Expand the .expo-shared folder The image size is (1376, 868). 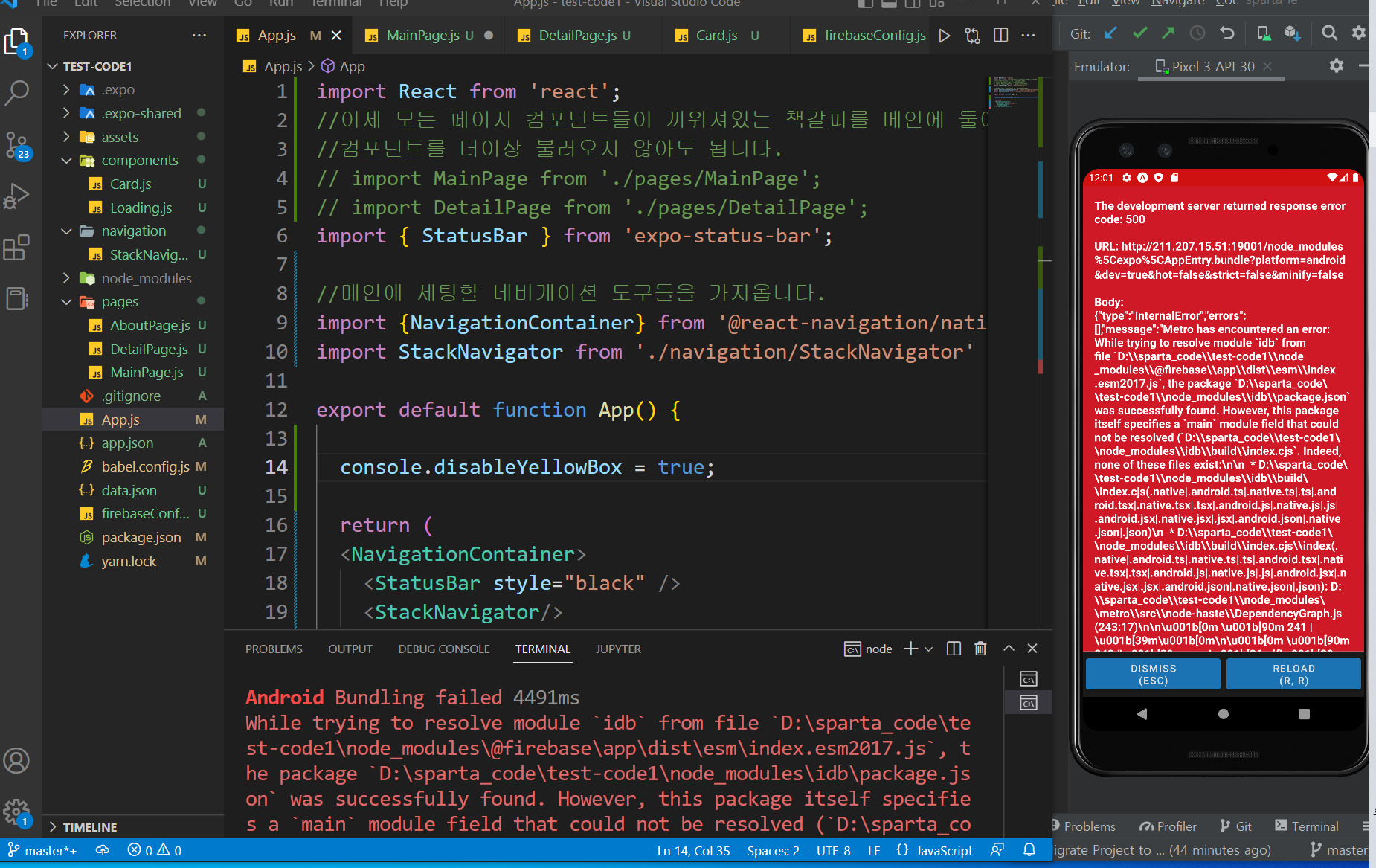point(66,113)
